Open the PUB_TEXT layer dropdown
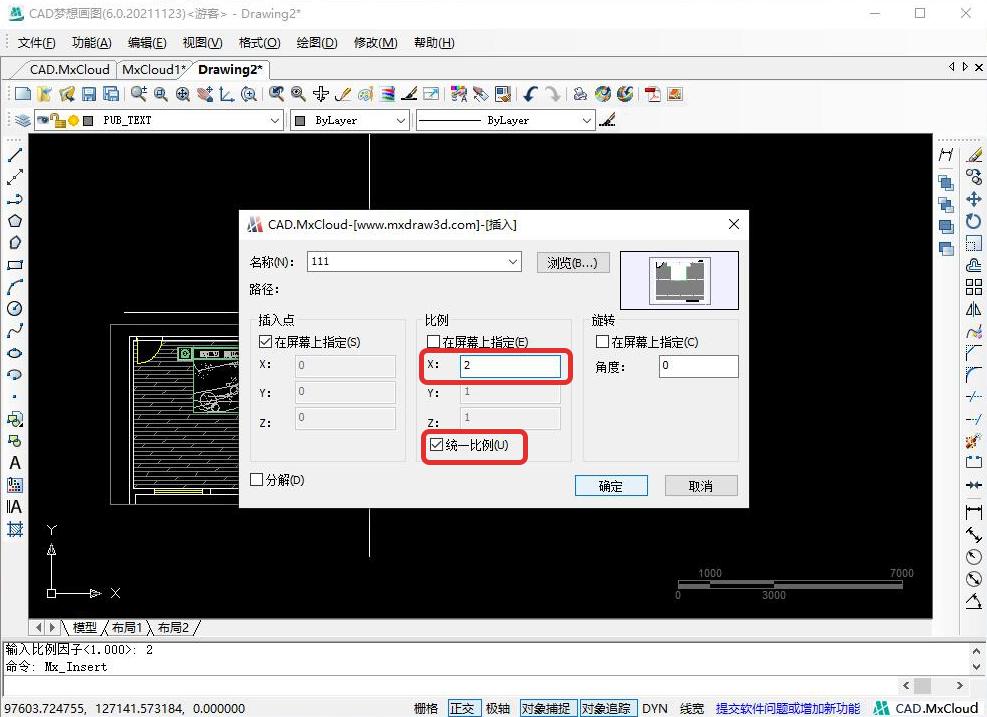 [x=275, y=120]
